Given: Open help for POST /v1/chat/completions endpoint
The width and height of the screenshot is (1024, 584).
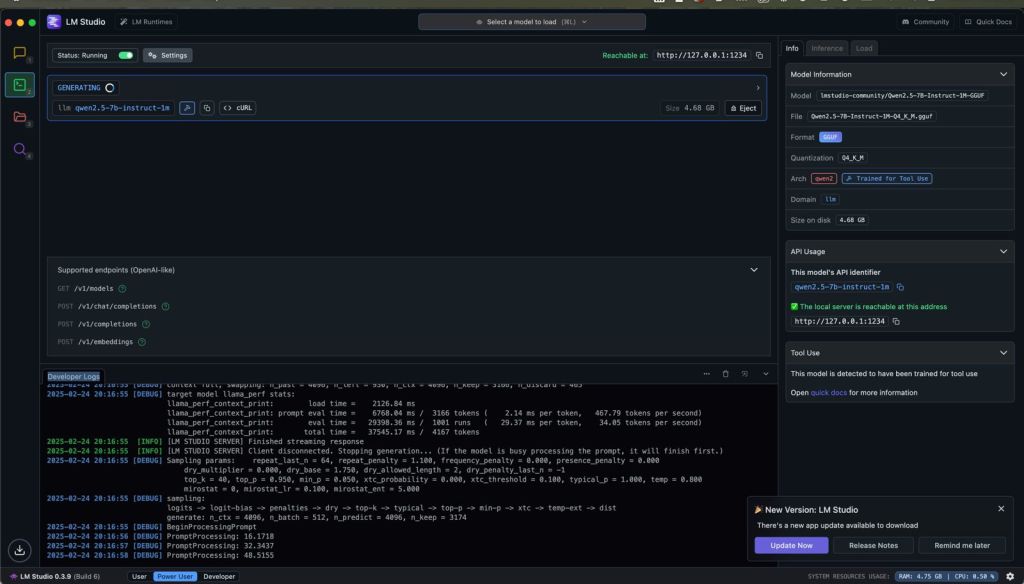Looking at the screenshot, I should tap(165, 306).
